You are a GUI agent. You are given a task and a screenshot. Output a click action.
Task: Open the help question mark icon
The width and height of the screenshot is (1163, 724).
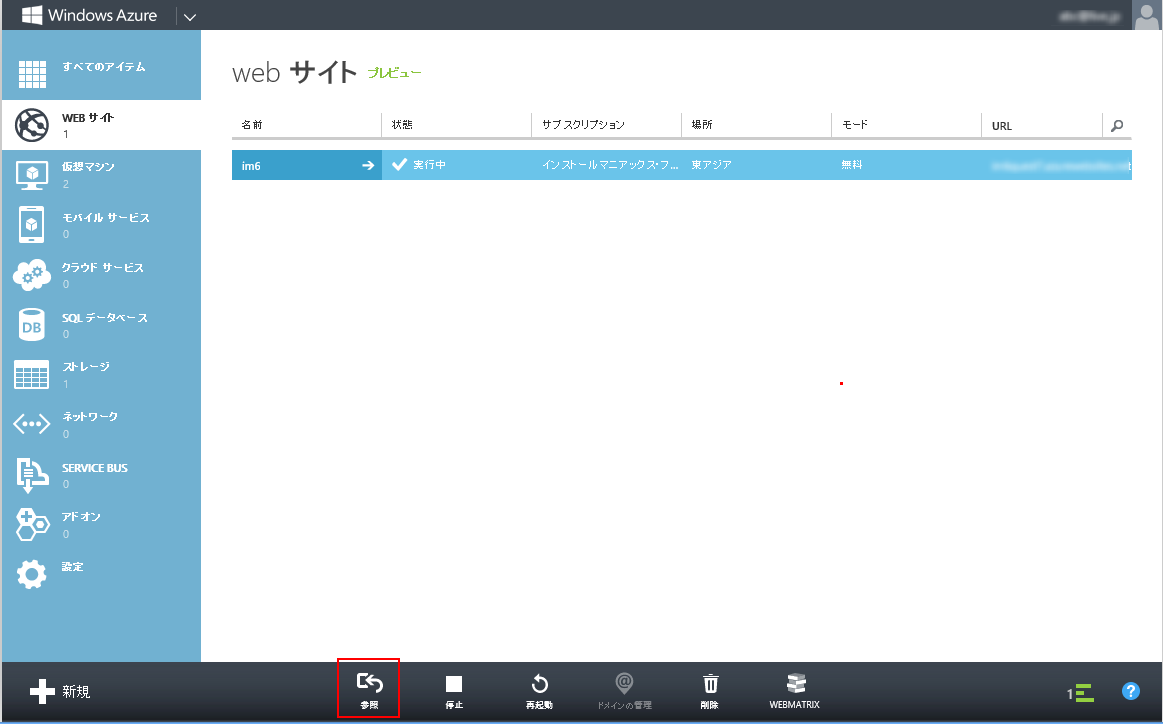[x=1130, y=691]
